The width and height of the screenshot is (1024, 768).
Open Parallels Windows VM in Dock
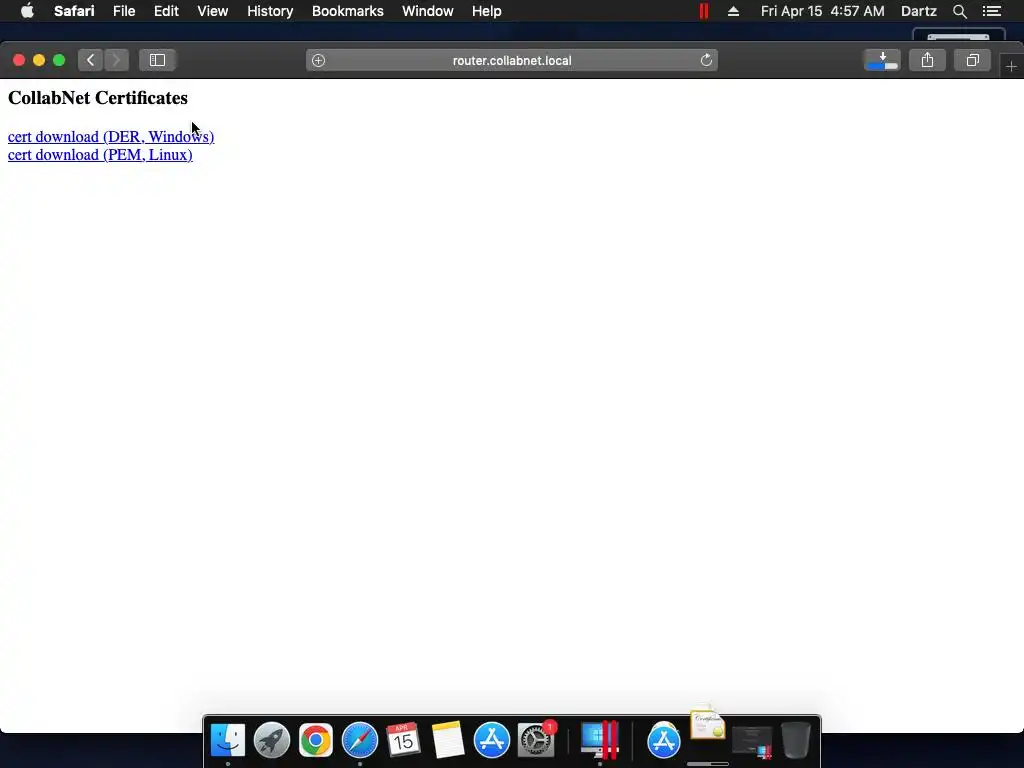pyautogui.click(x=600, y=741)
